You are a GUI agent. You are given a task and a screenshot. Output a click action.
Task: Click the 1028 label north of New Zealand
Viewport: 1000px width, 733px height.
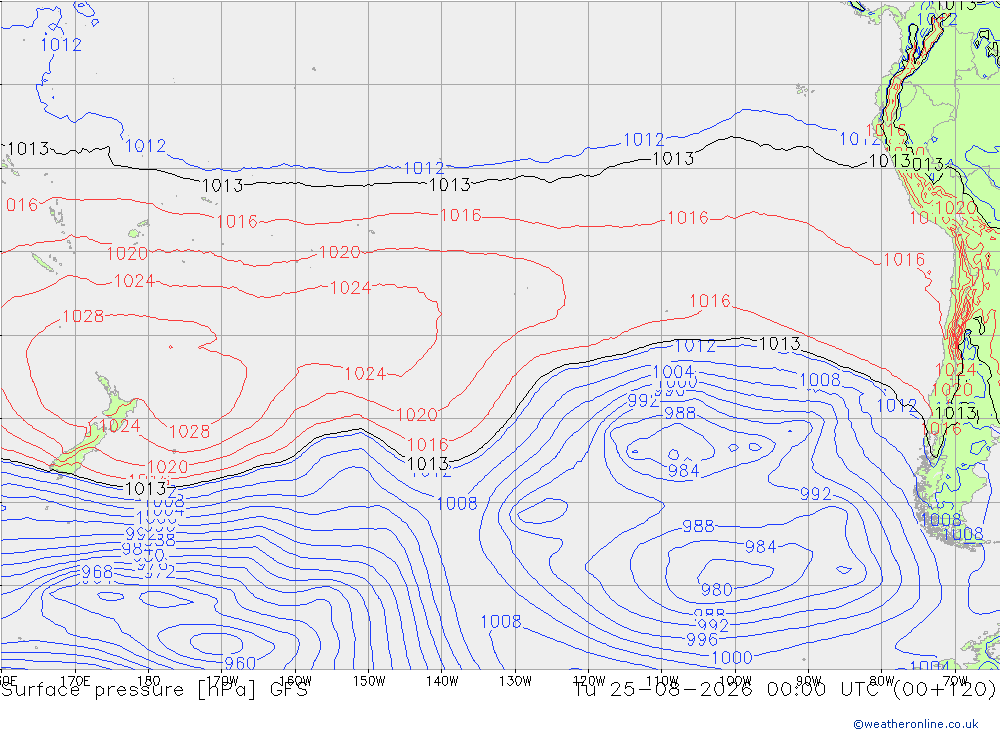(x=83, y=316)
